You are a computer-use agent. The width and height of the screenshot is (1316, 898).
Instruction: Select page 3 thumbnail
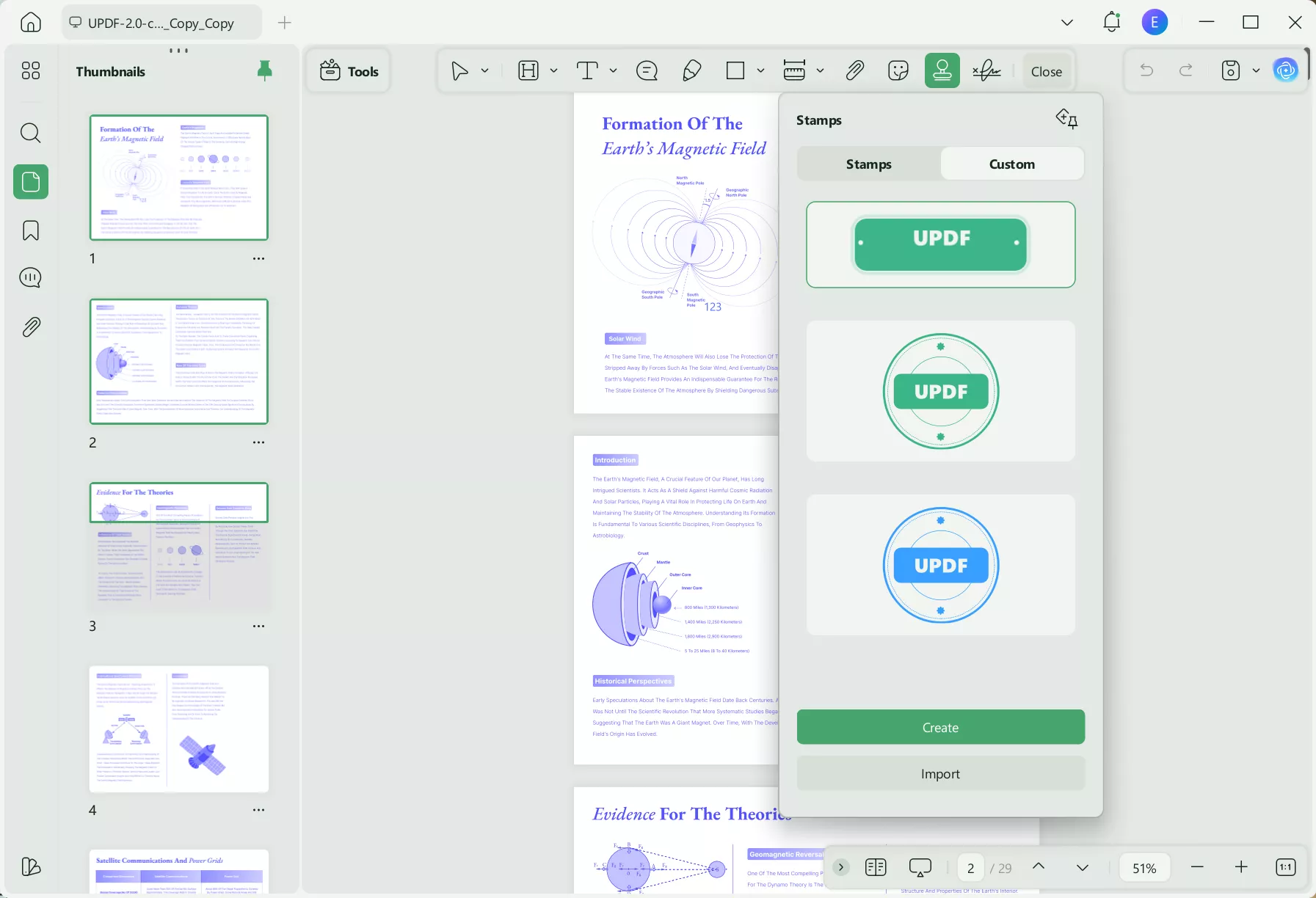pos(179,545)
